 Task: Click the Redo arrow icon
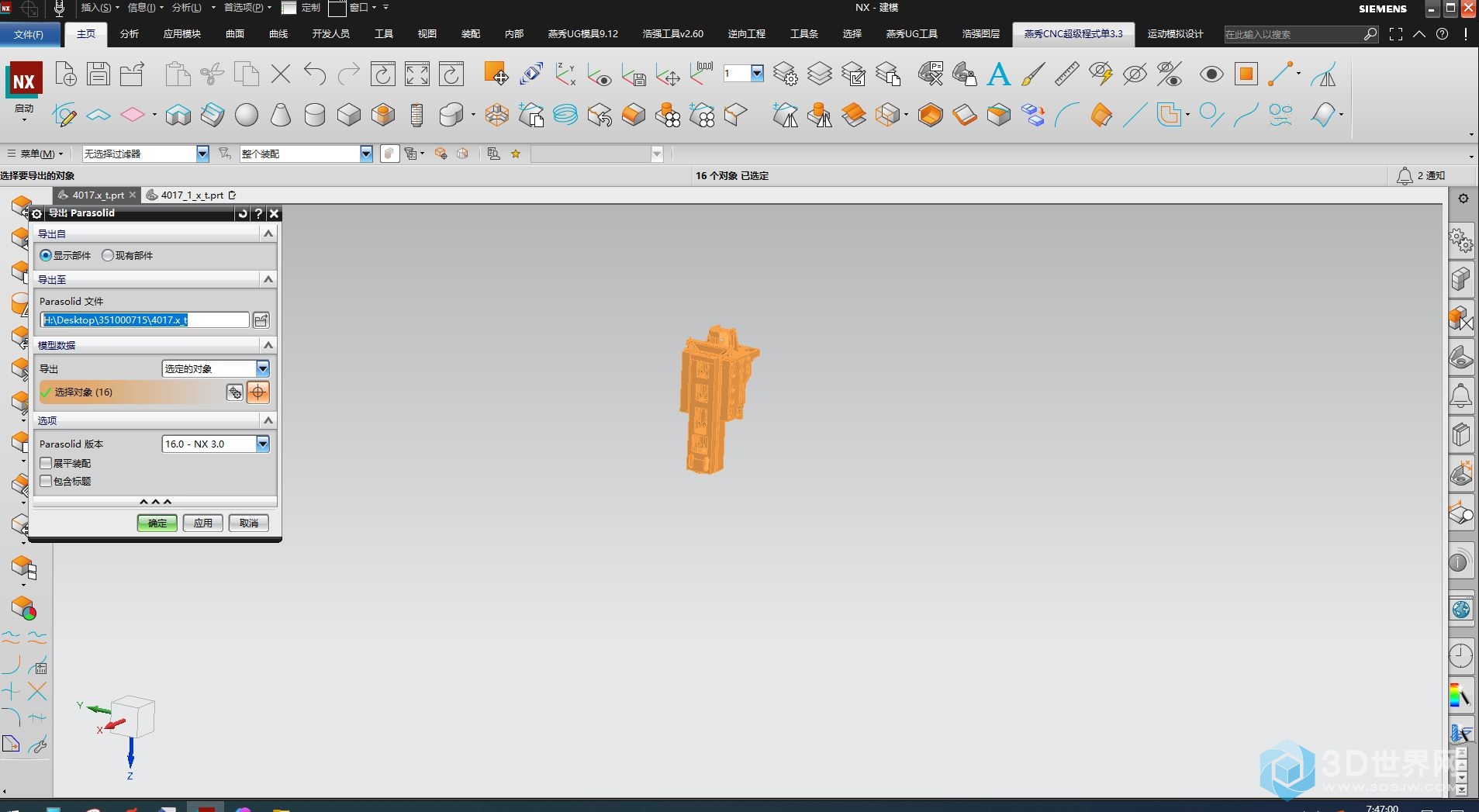coord(349,74)
